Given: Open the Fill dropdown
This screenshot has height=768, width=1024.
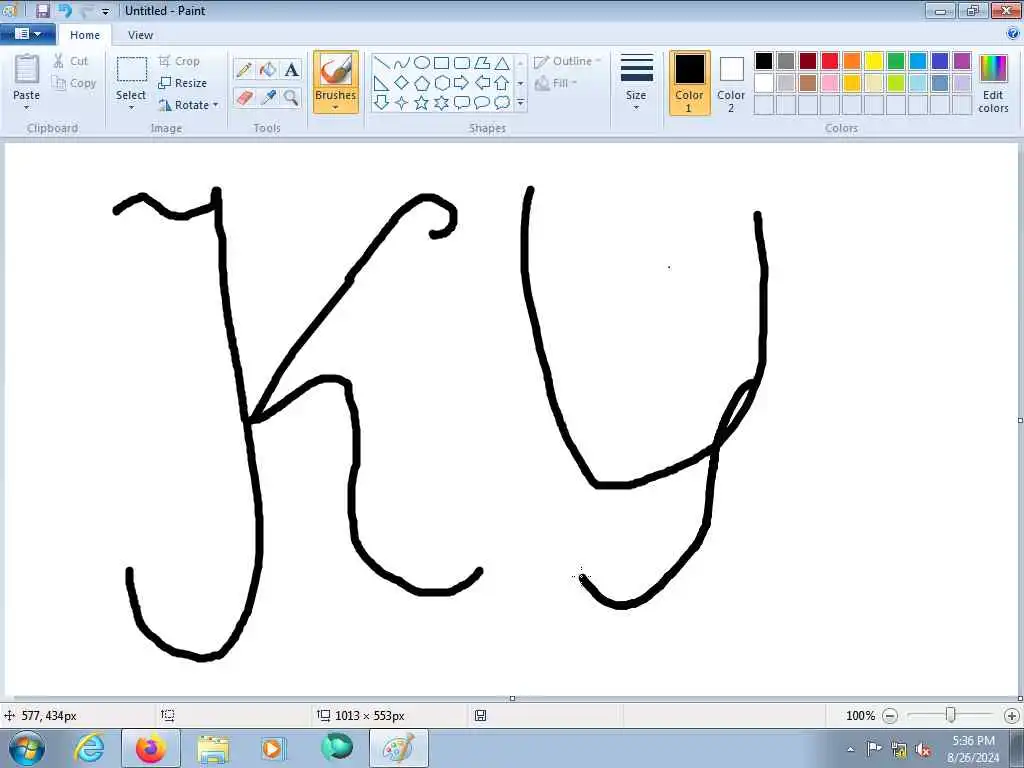Looking at the screenshot, I should (x=556, y=83).
